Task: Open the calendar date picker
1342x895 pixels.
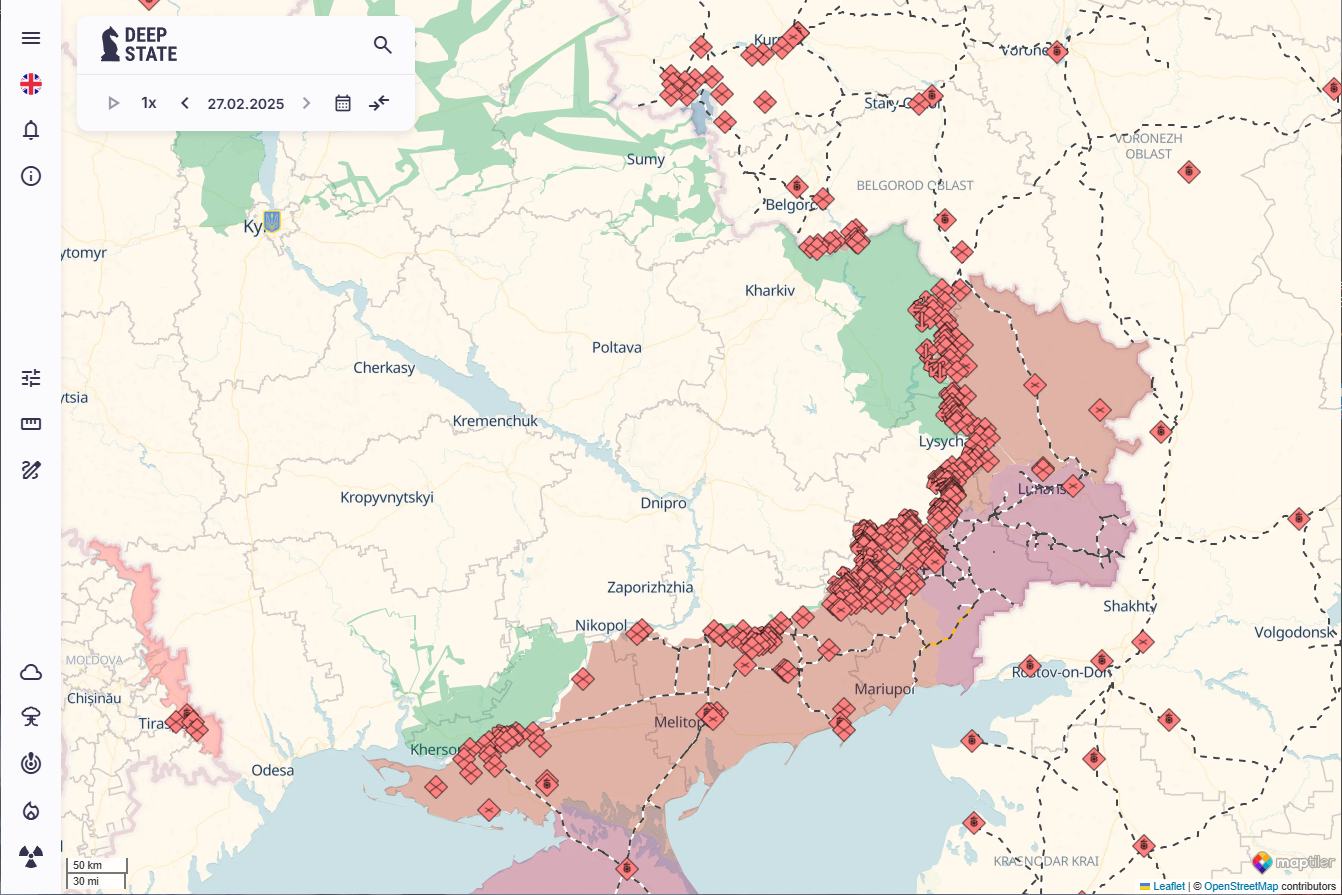Action: (x=343, y=103)
